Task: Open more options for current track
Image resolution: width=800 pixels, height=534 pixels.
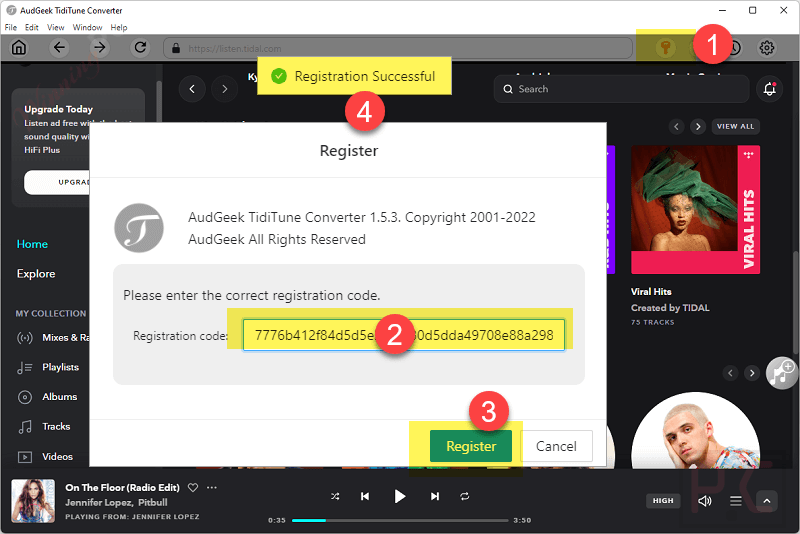Action: [212, 488]
